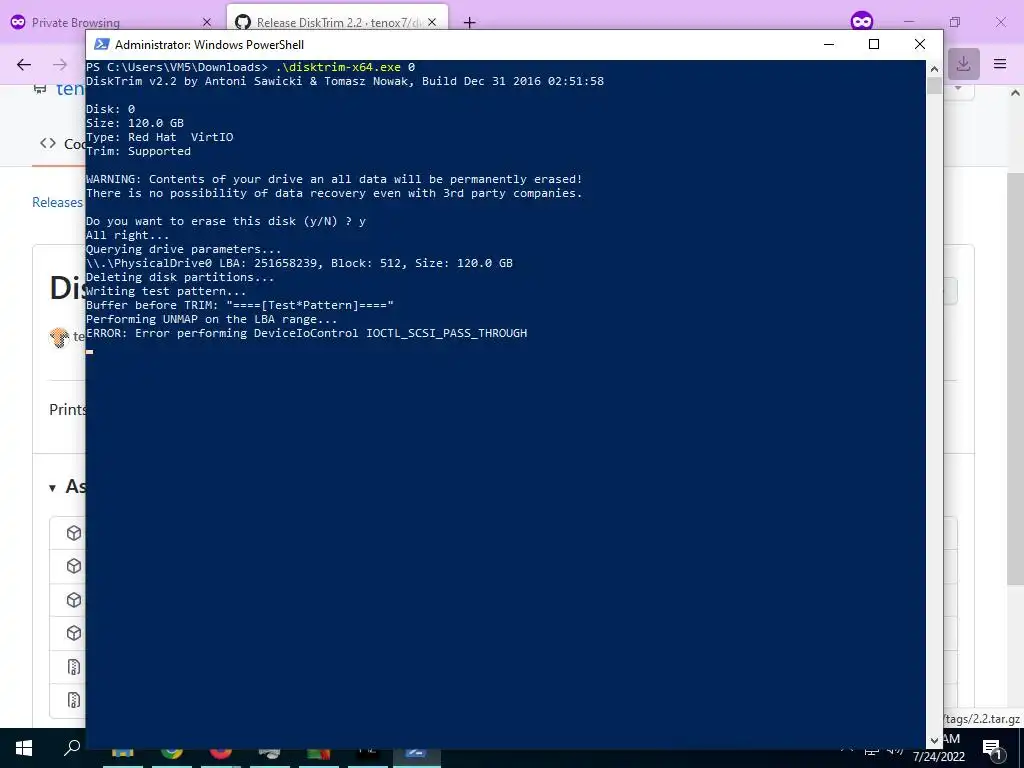The image size is (1024, 768).
Task: Open a new Firefox tab with plus button
Action: point(469,23)
